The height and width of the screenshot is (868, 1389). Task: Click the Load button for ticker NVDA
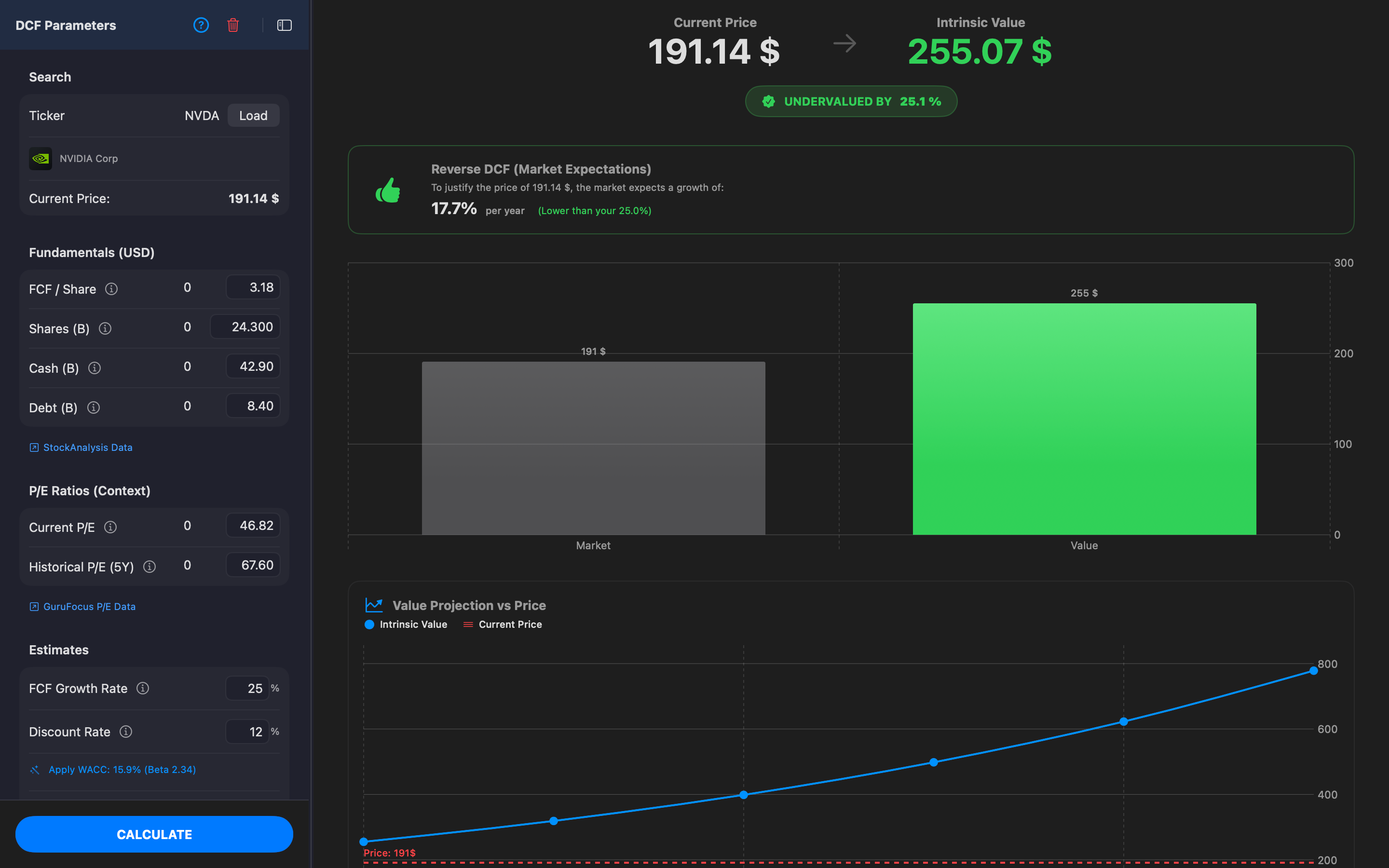(253, 115)
